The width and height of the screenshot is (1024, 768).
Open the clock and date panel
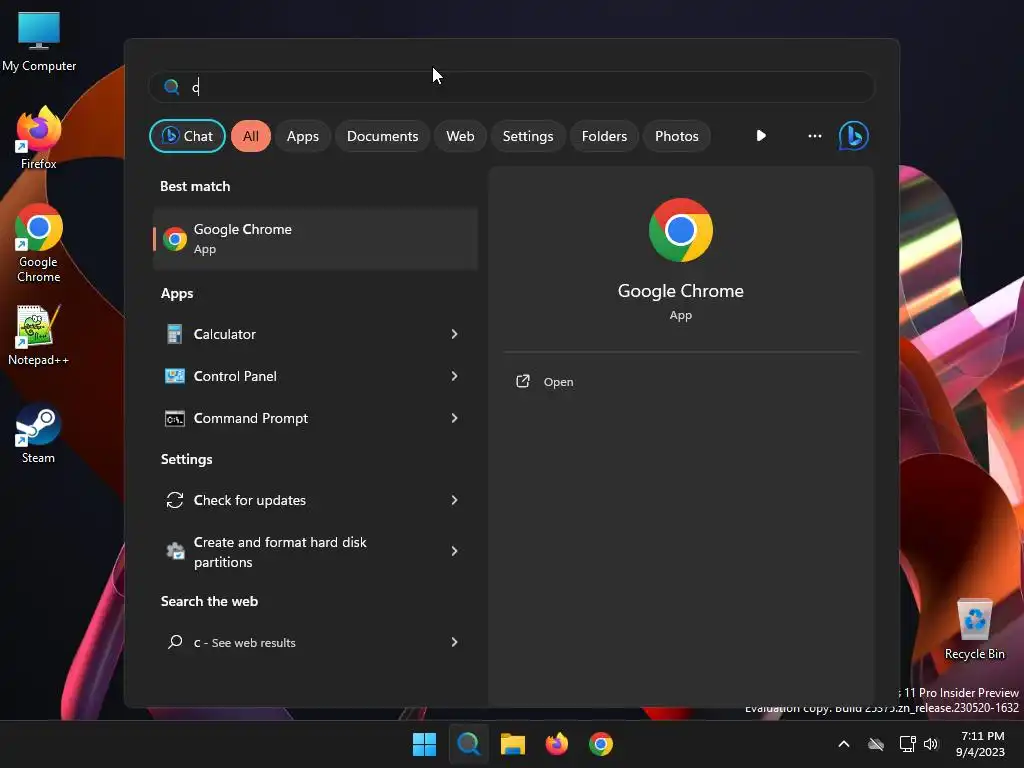pyautogui.click(x=980, y=744)
